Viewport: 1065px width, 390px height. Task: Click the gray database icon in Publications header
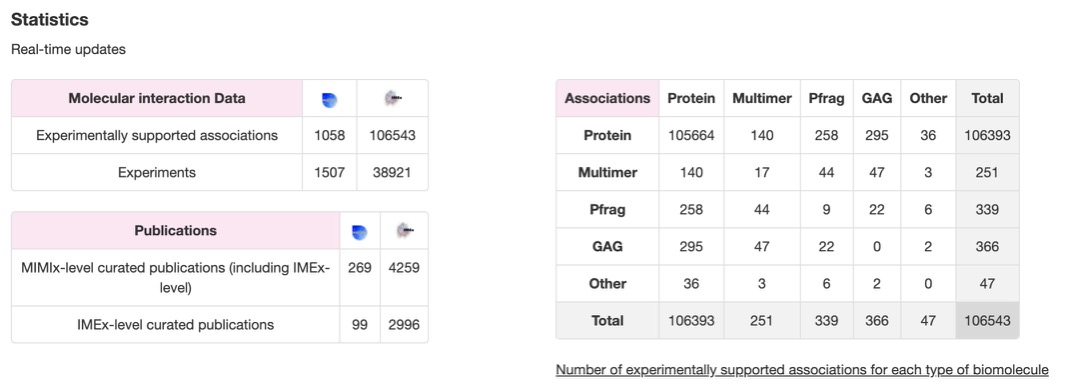404,231
